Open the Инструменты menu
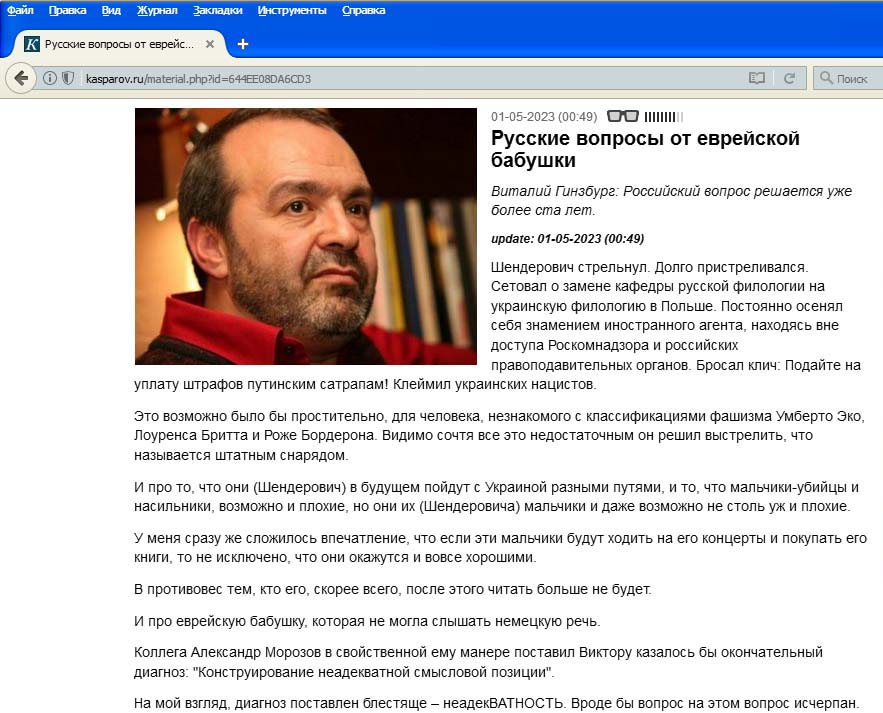Viewport: 883px width, 713px height. point(292,10)
